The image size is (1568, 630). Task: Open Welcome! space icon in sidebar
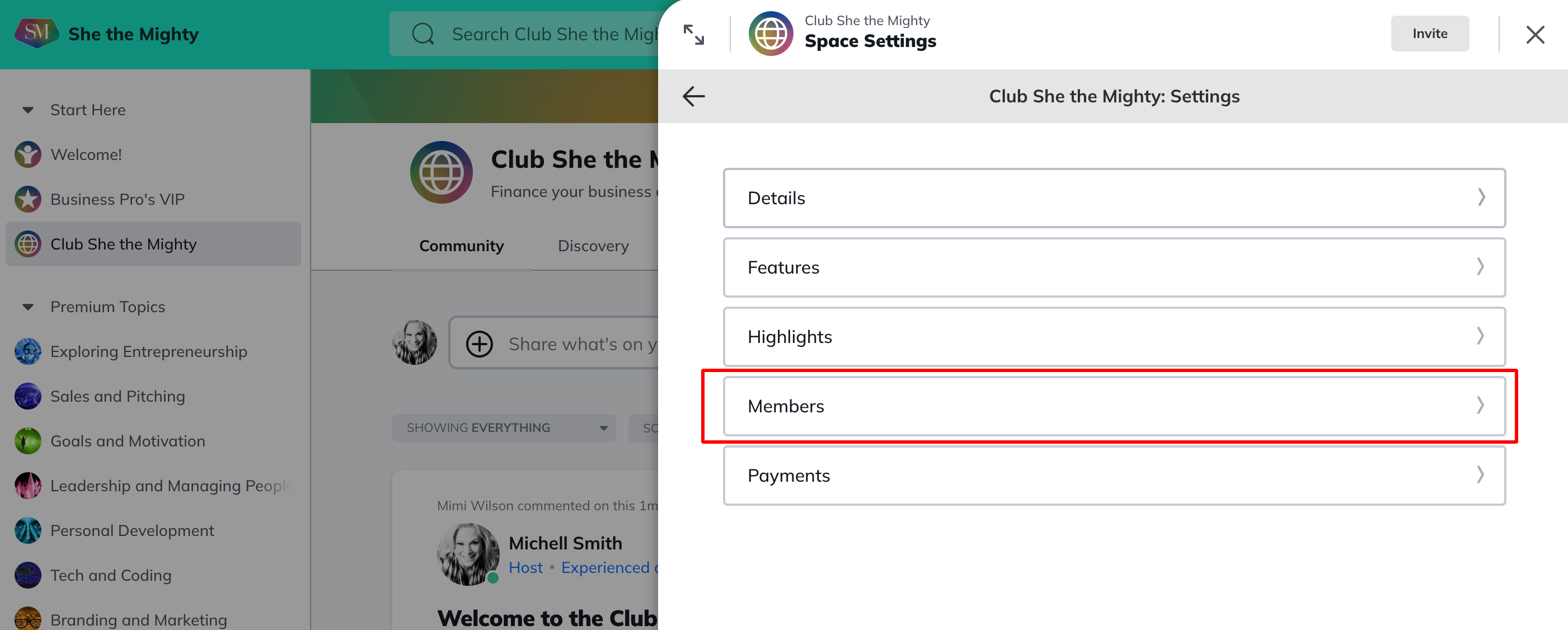coord(28,154)
